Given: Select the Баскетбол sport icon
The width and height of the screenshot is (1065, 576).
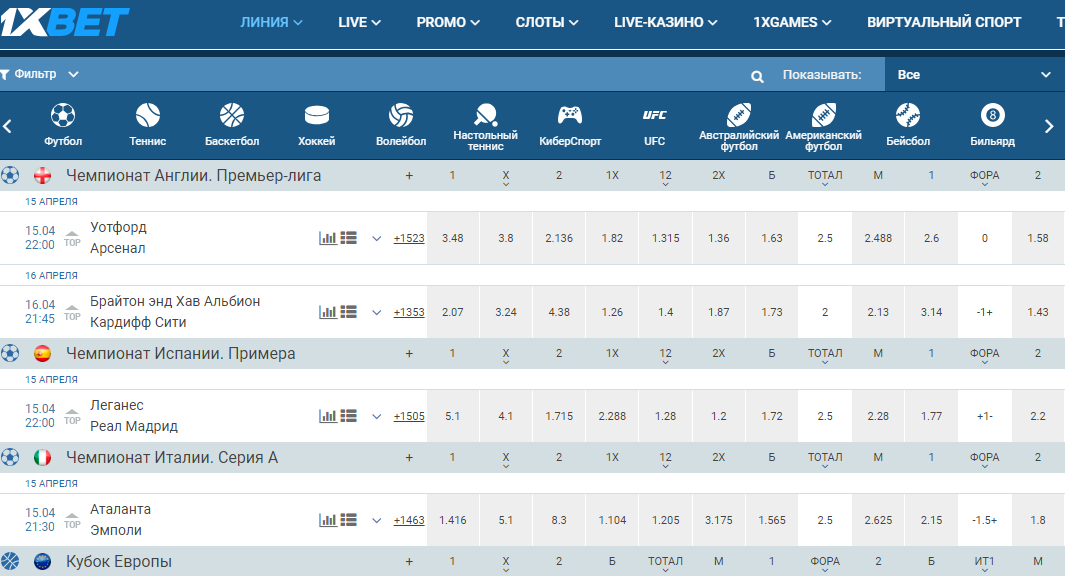Looking at the screenshot, I should click(232, 115).
